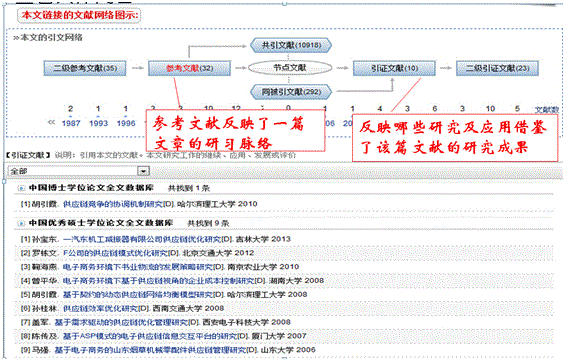Select year 1987 on the timeline
The width and height of the screenshot is (565, 361).
(71, 123)
